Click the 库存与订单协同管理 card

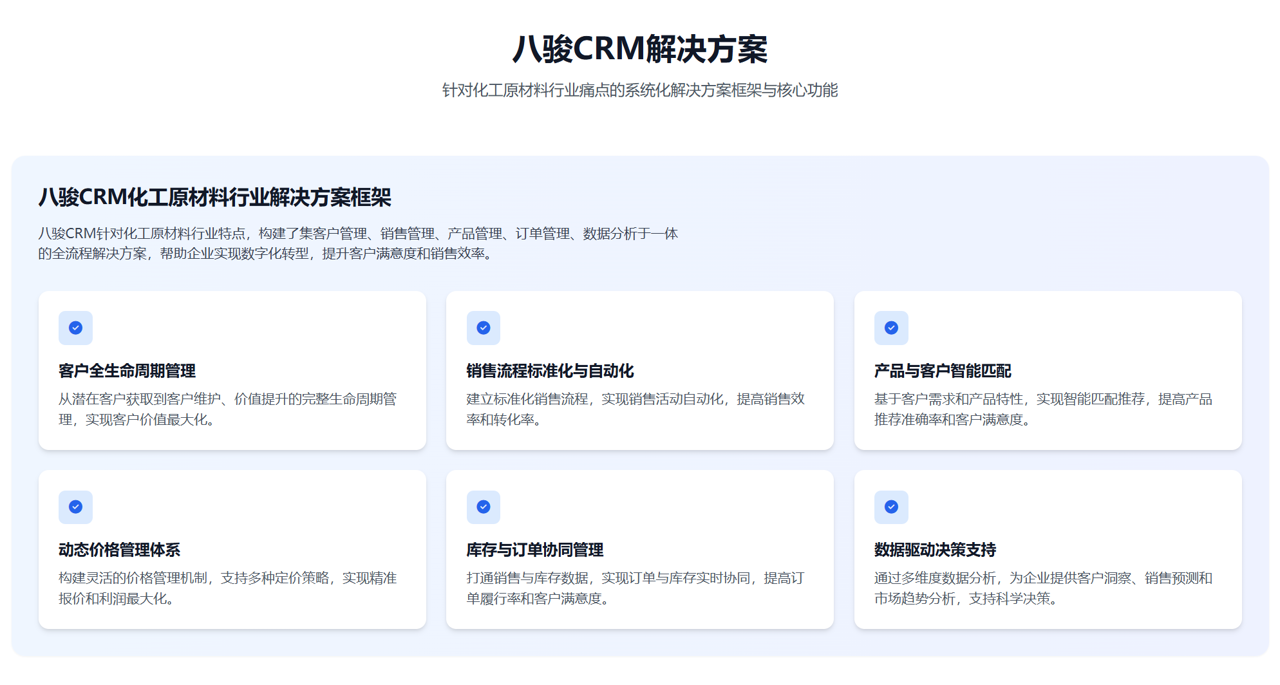tap(639, 549)
